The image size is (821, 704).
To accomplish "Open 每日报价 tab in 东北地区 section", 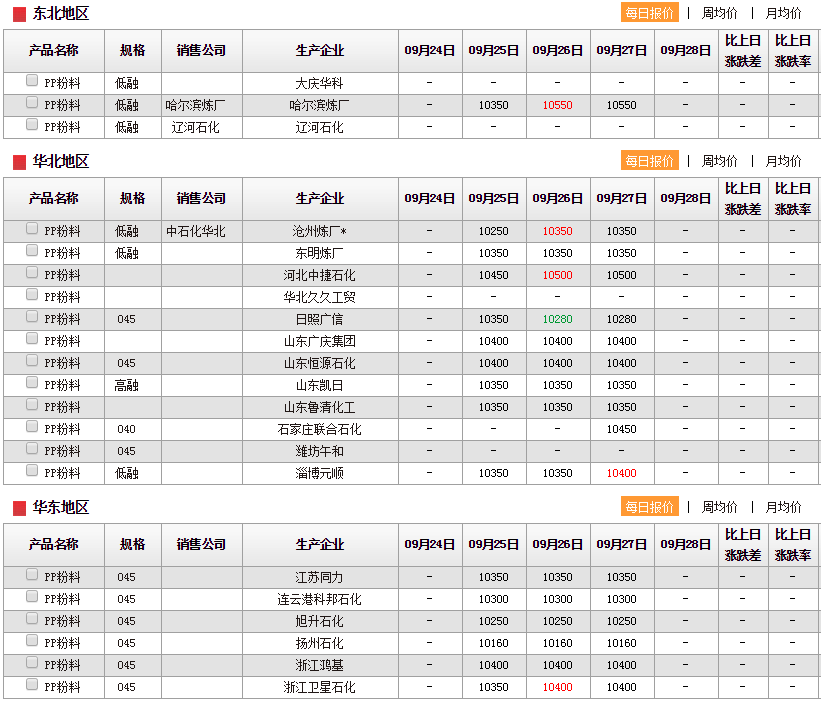I will tap(649, 13).
